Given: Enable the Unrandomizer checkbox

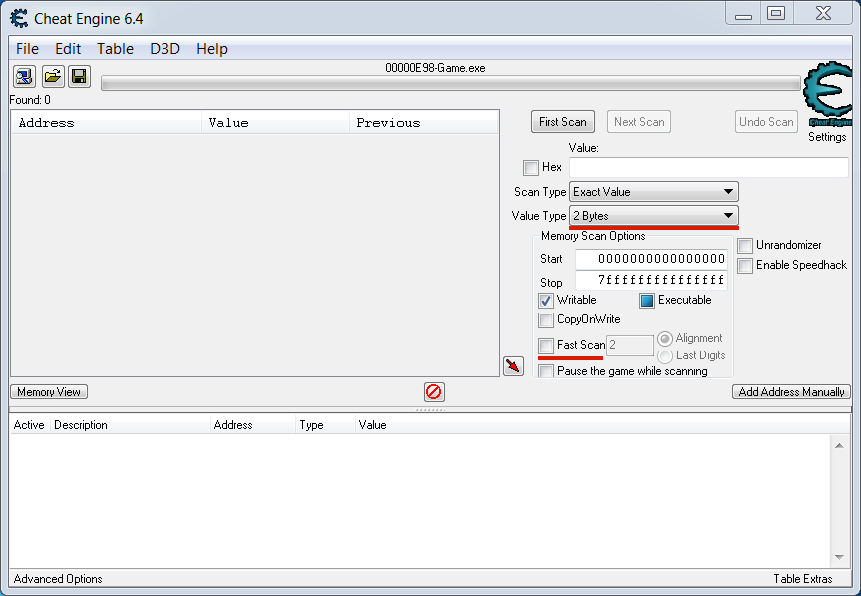Looking at the screenshot, I should [x=745, y=246].
